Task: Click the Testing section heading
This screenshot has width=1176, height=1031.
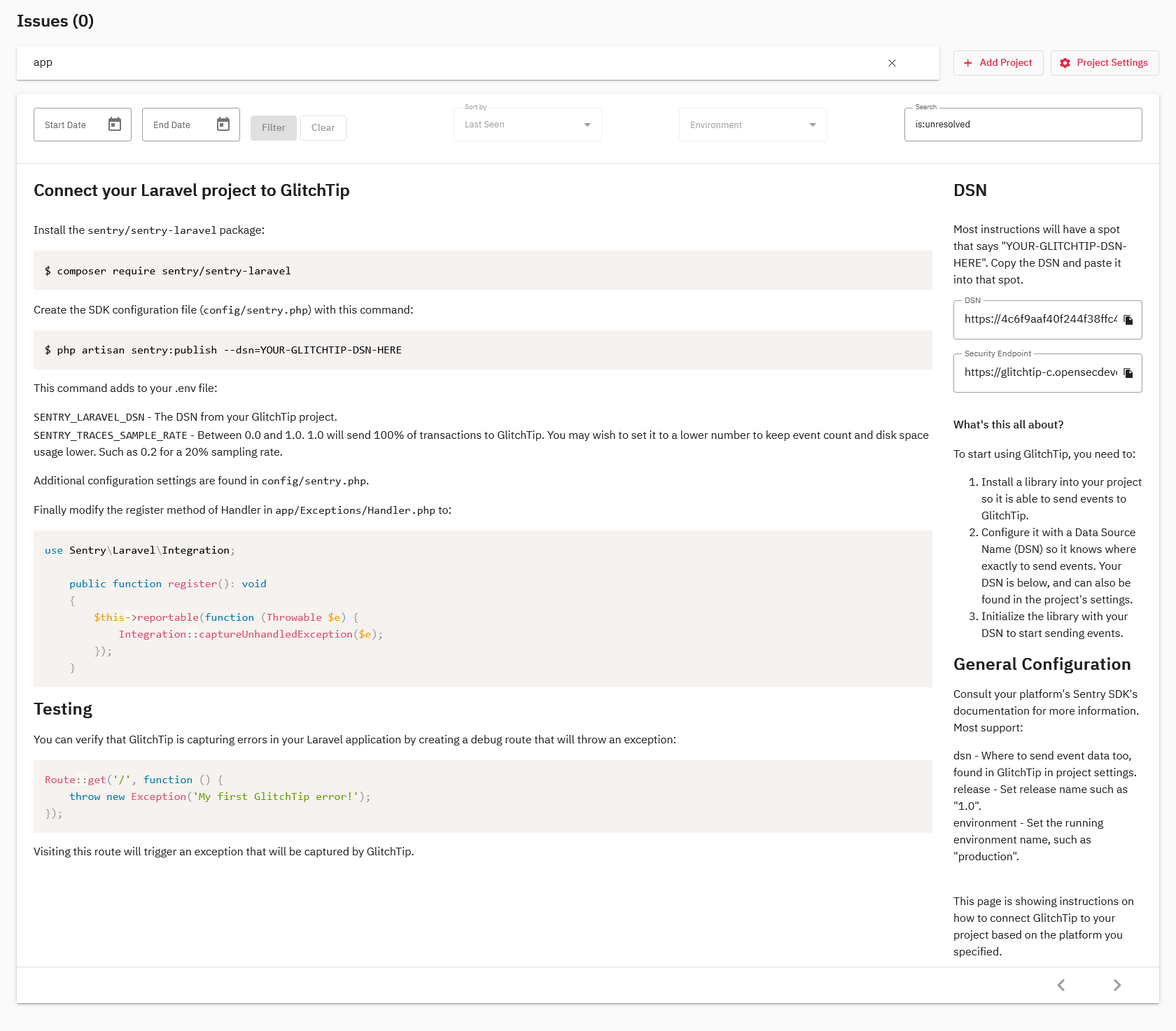Action: point(63,709)
